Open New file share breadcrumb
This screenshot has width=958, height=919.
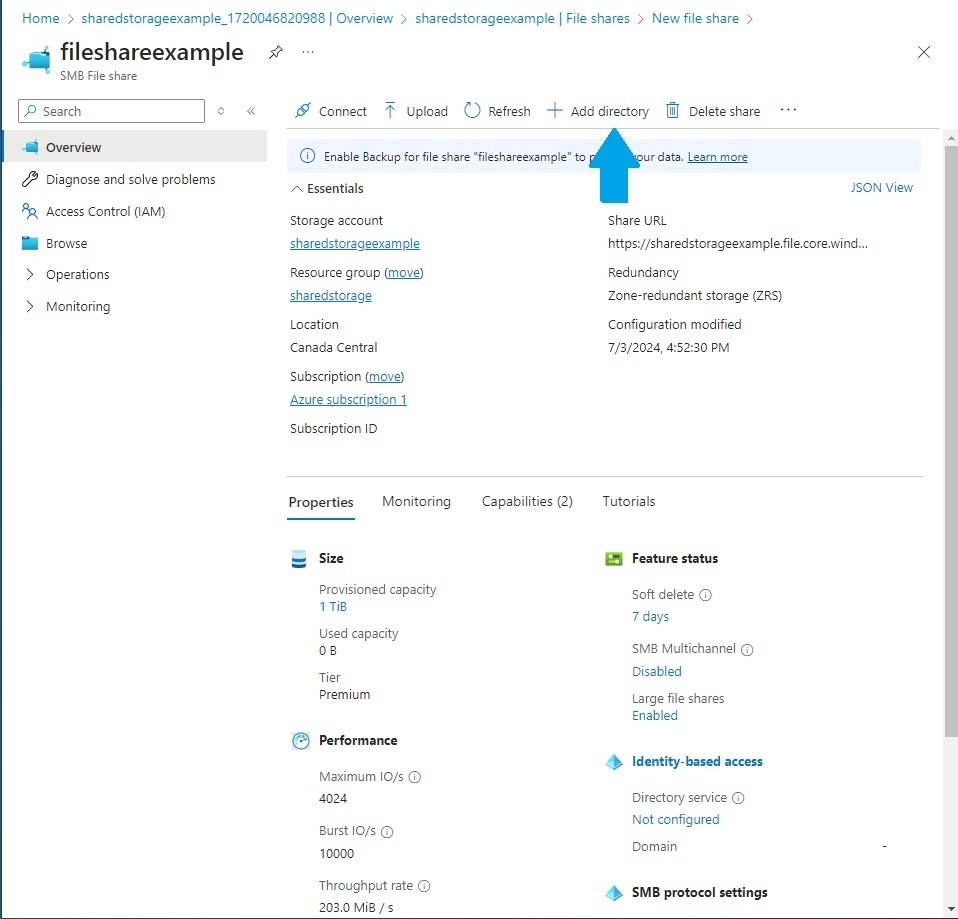(x=695, y=18)
